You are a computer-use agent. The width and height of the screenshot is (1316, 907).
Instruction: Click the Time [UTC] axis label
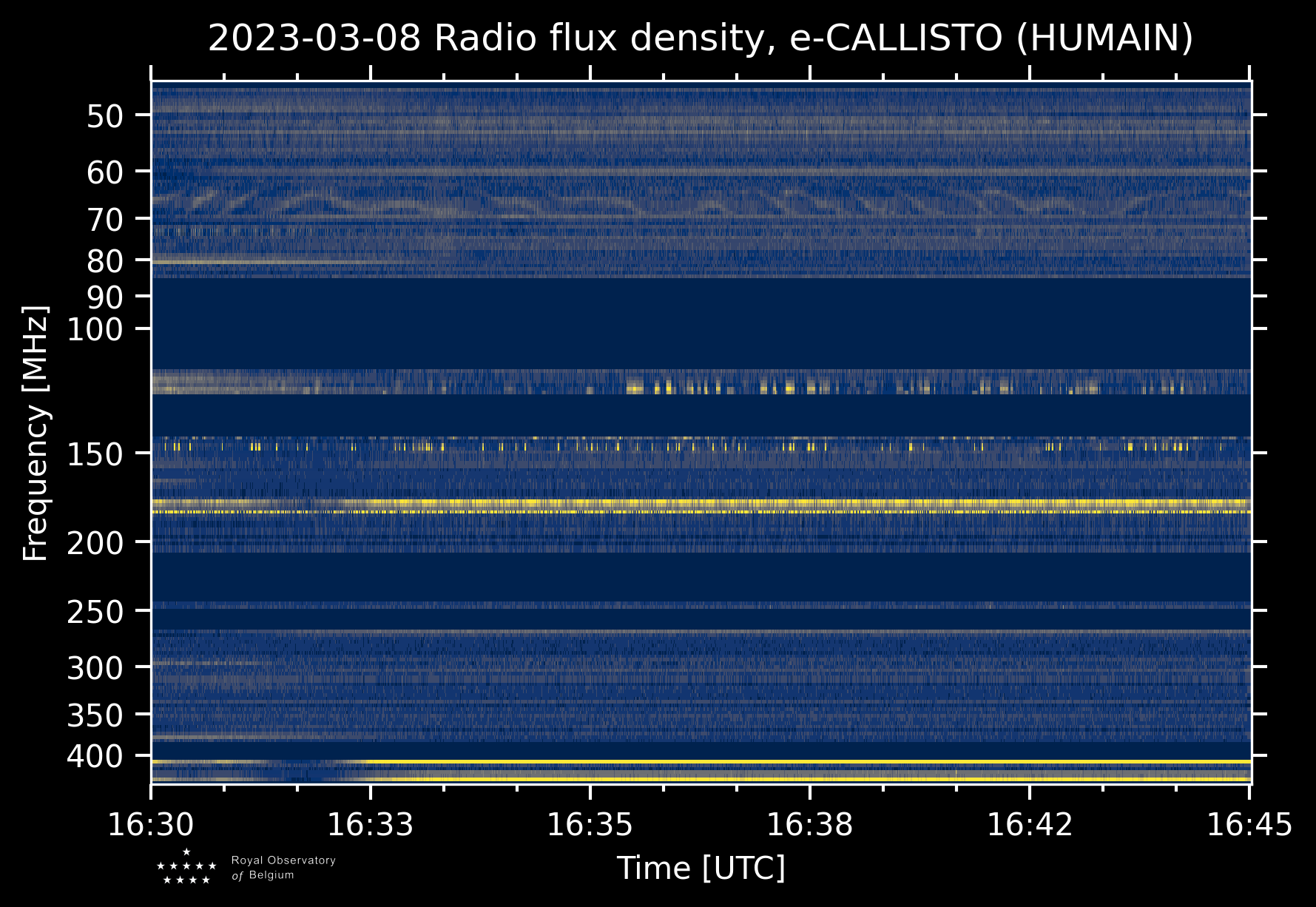[701, 868]
